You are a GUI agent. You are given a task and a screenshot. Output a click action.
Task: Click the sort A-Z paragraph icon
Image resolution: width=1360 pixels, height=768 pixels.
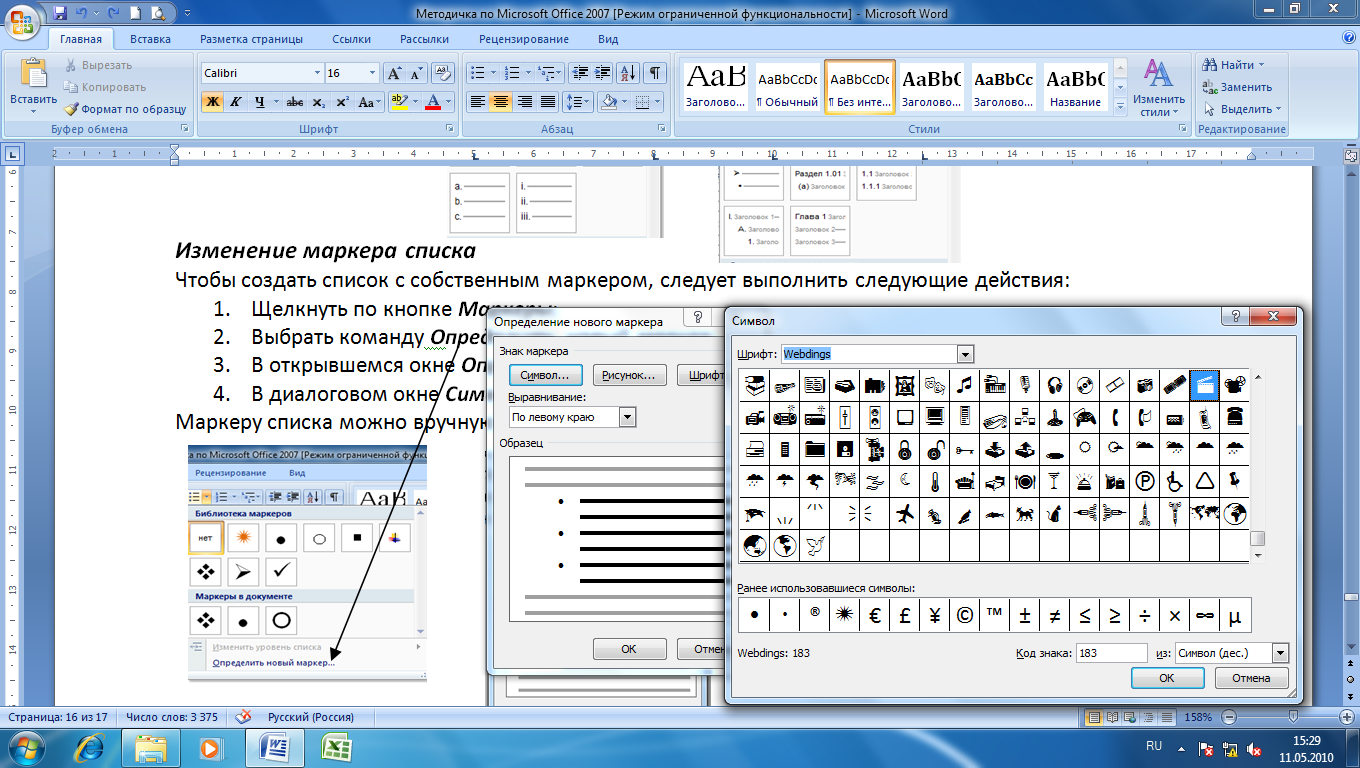(628, 73)
